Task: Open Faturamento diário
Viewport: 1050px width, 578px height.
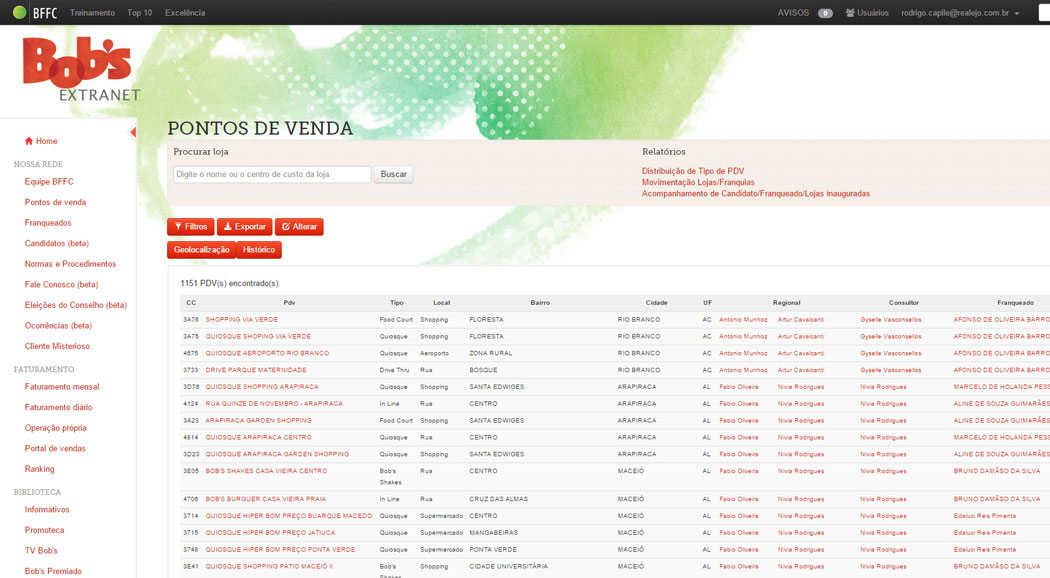Action: tap(58, 407)
